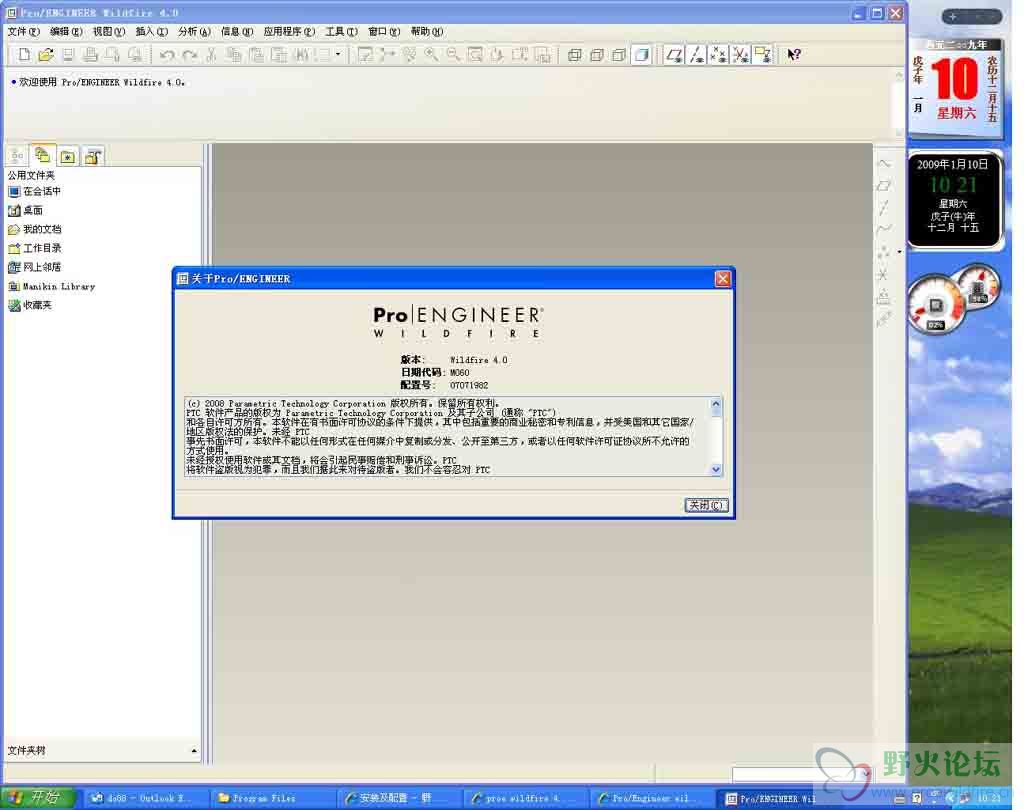Screen dimensions: 1024x810
Task: Open the 信息 (Info) menu
Action: click(x=236, y=31)
